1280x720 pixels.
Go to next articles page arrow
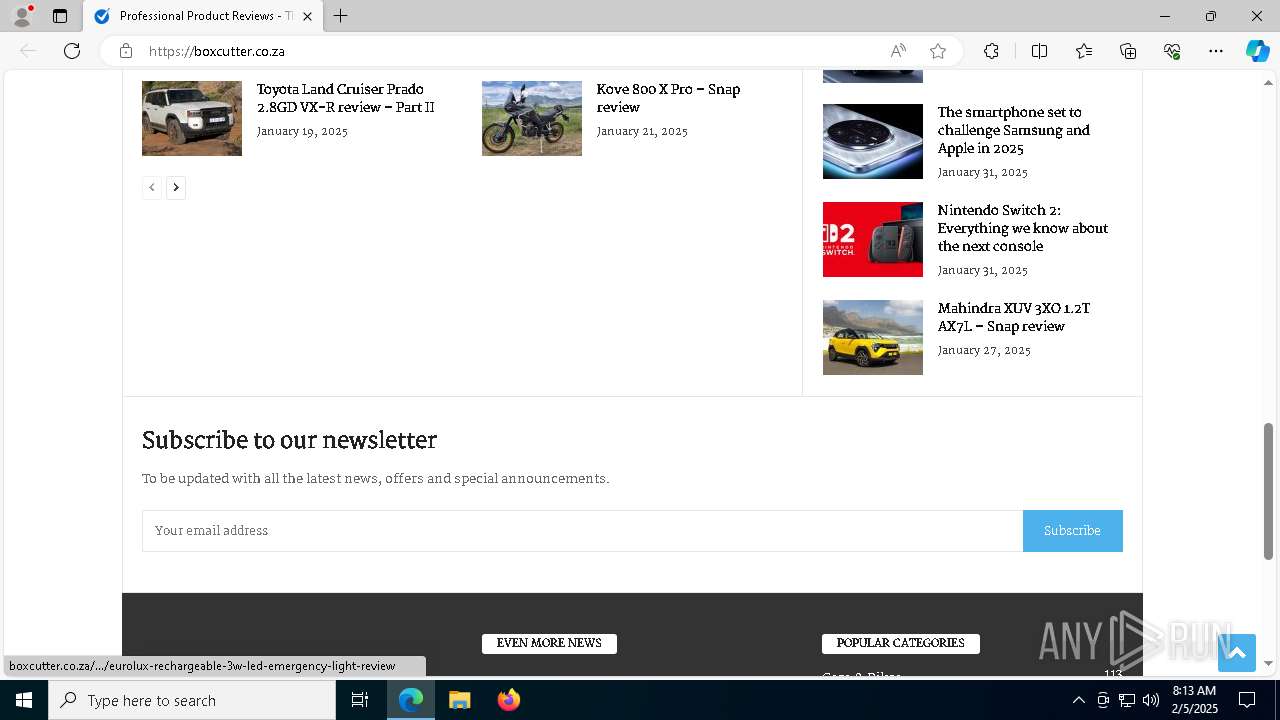click(x=176, y=187)
